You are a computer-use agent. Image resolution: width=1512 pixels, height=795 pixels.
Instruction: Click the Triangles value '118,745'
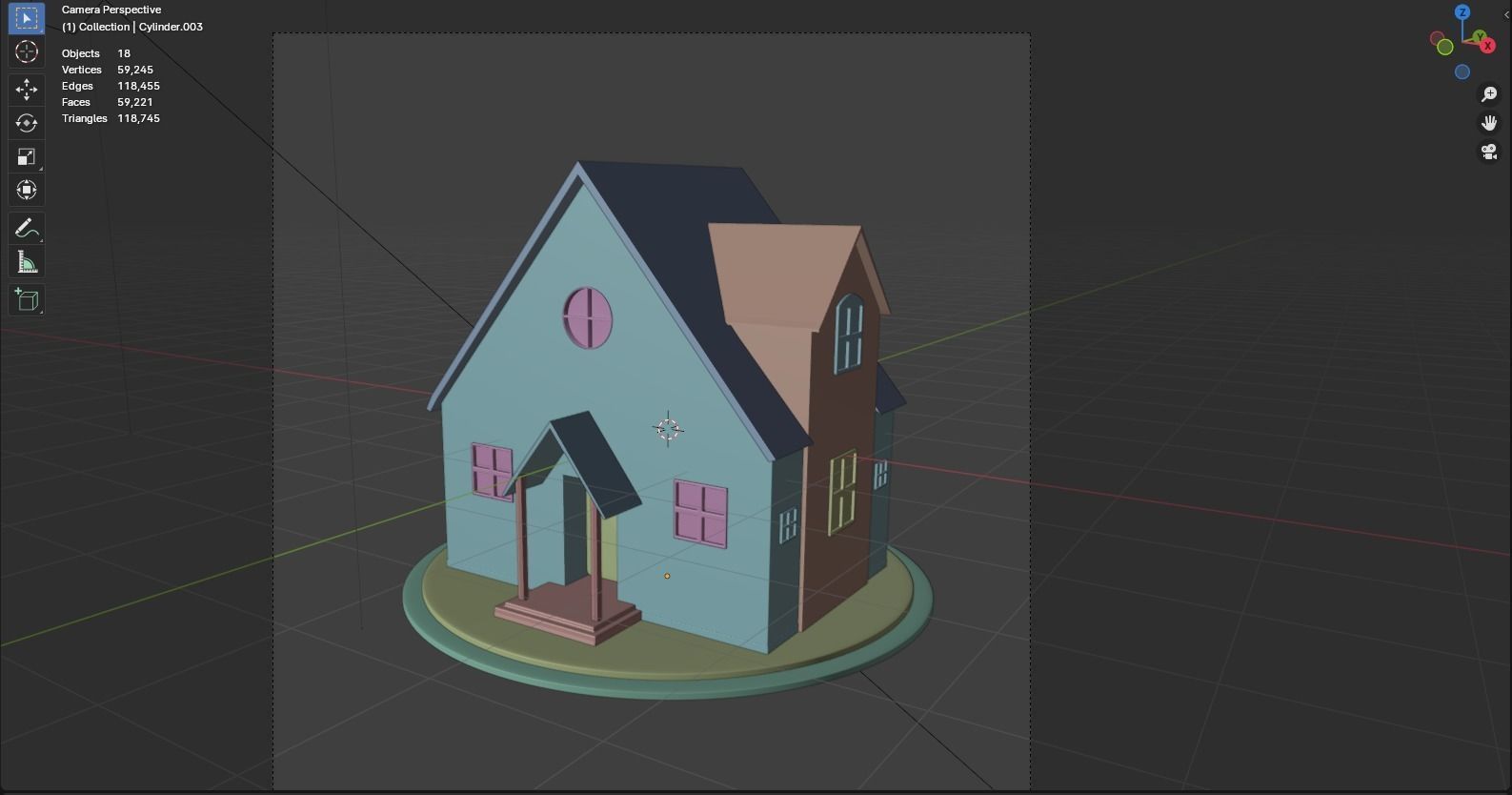(138, 118)
